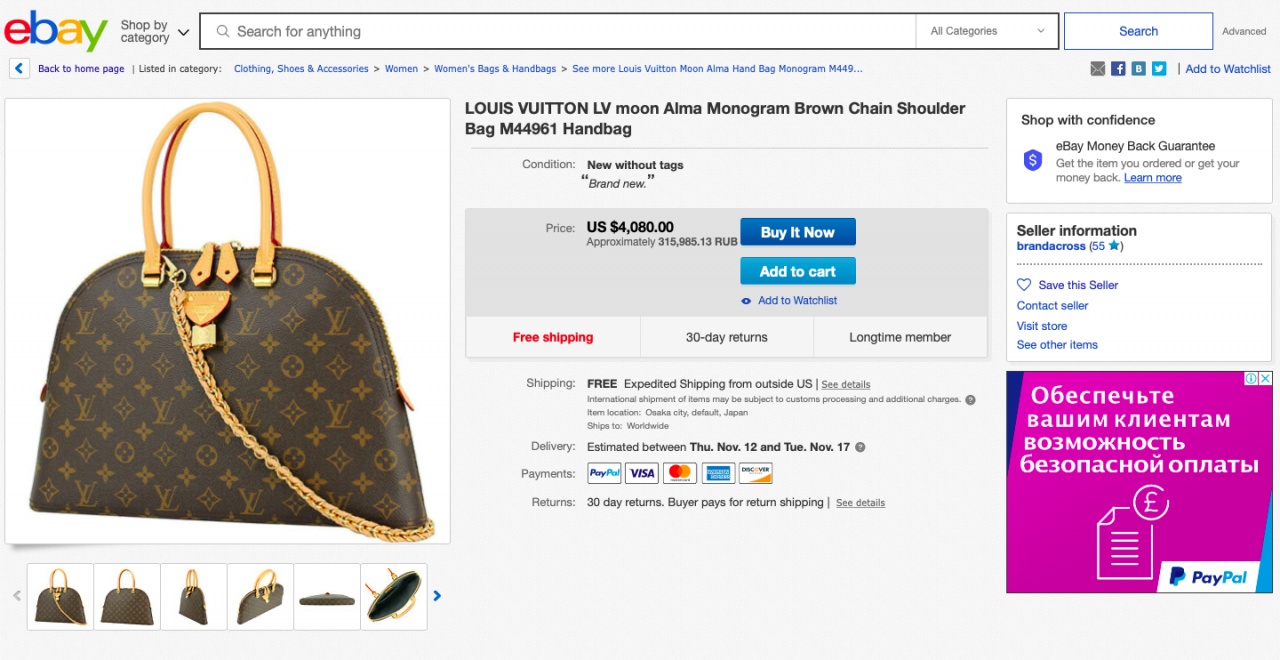Expand the Shop by category menu
The width and height of the screenshot is (1280, 660).
155,32
